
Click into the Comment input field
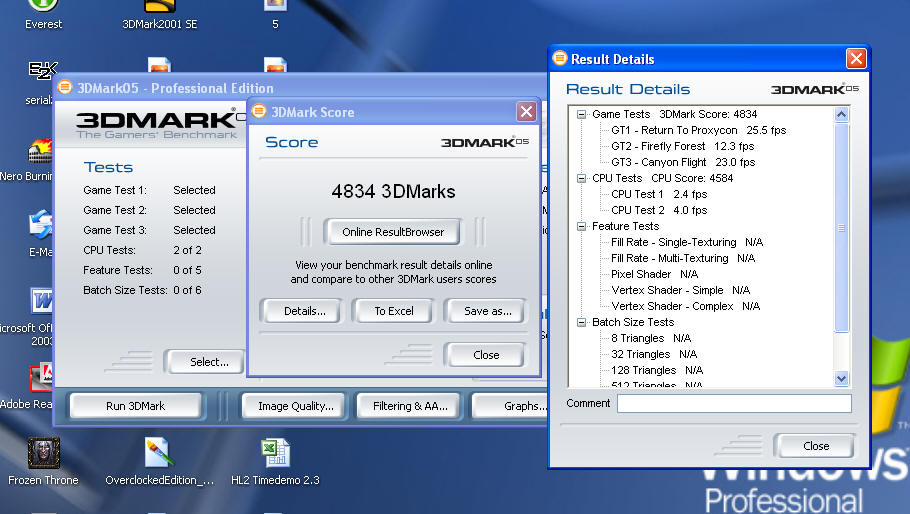click(734, 404)
